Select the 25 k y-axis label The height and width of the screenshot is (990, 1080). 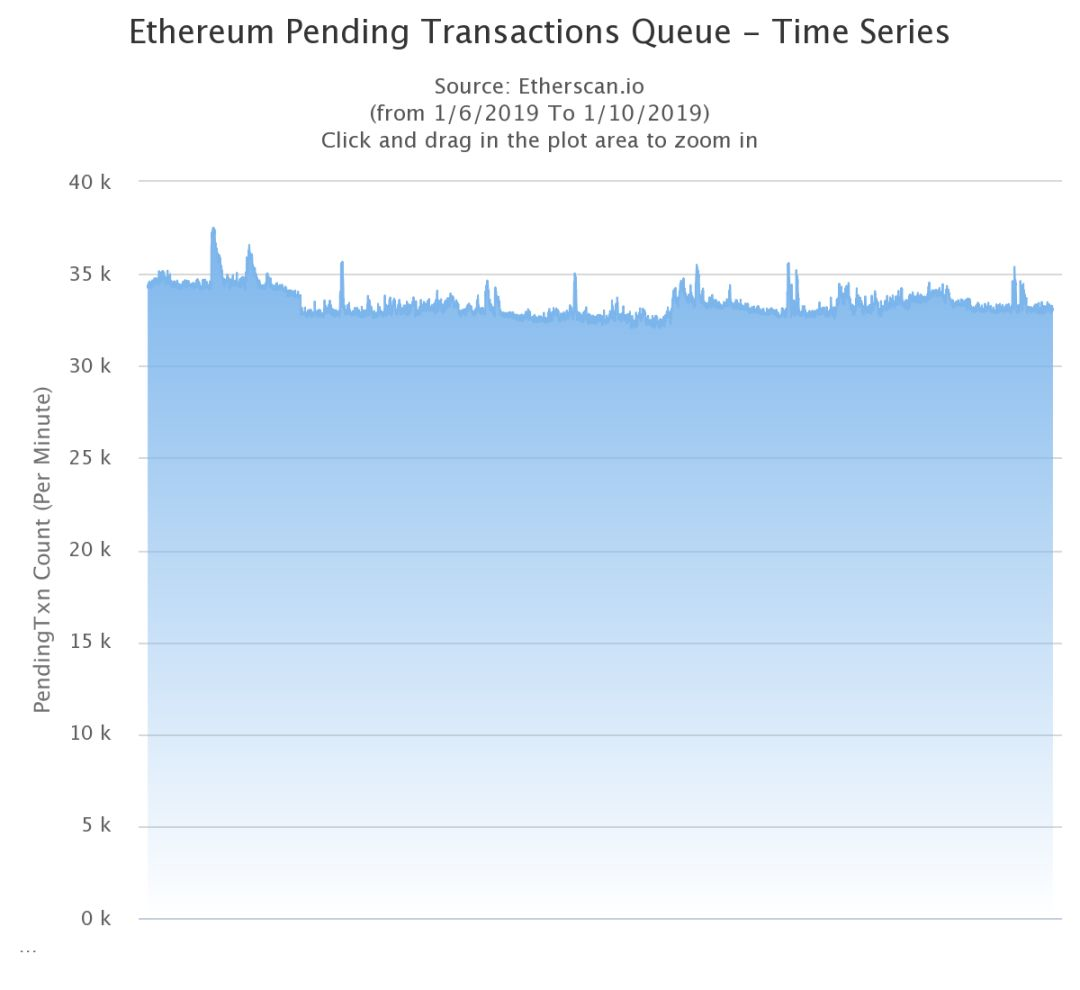(x=90, y=458)
